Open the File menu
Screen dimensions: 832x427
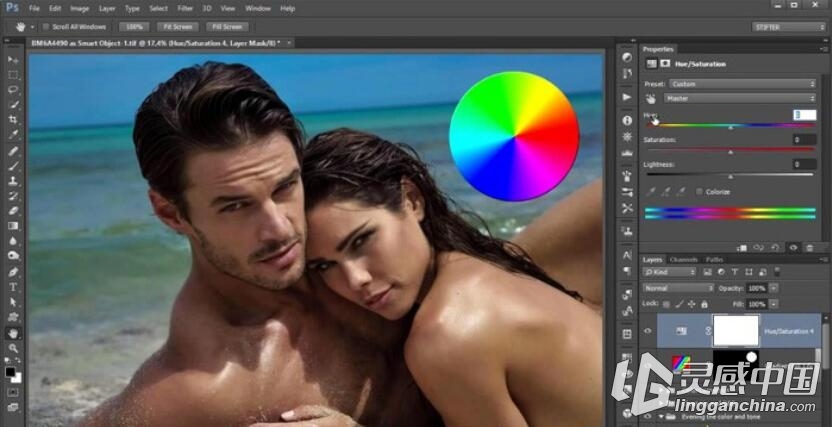pyautogui.click(x=34, y=9)
